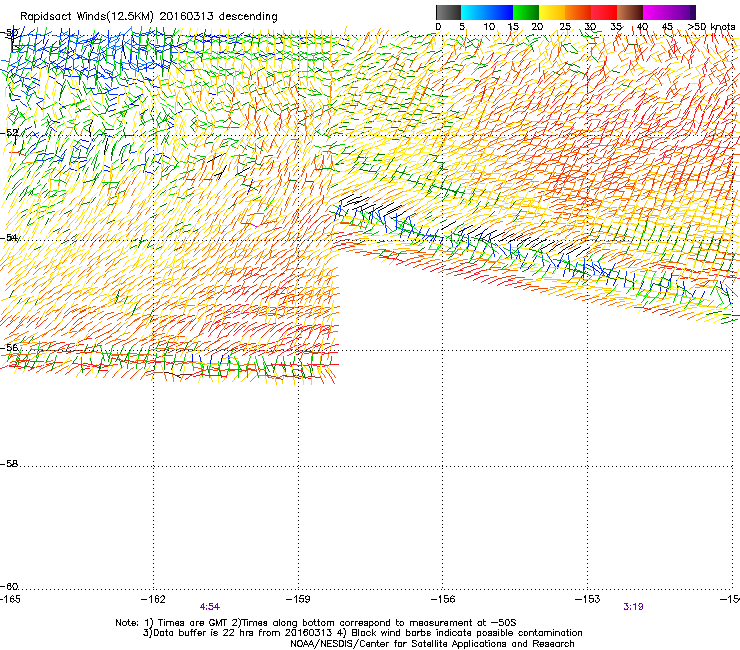740x650 pixels.
Task: Click the '-60' latitude axis label
Action: (9, 587)
